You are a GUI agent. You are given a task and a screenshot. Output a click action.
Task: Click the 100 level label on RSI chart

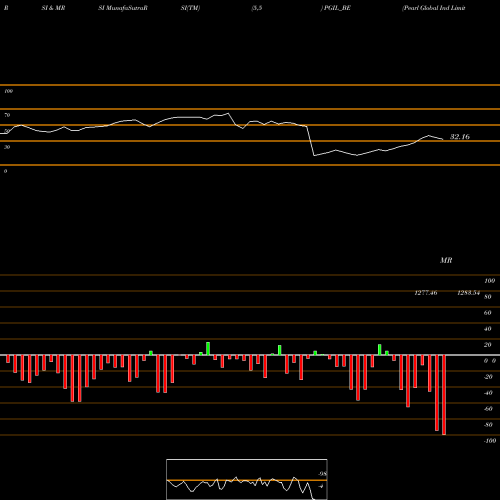click(8, 91)
